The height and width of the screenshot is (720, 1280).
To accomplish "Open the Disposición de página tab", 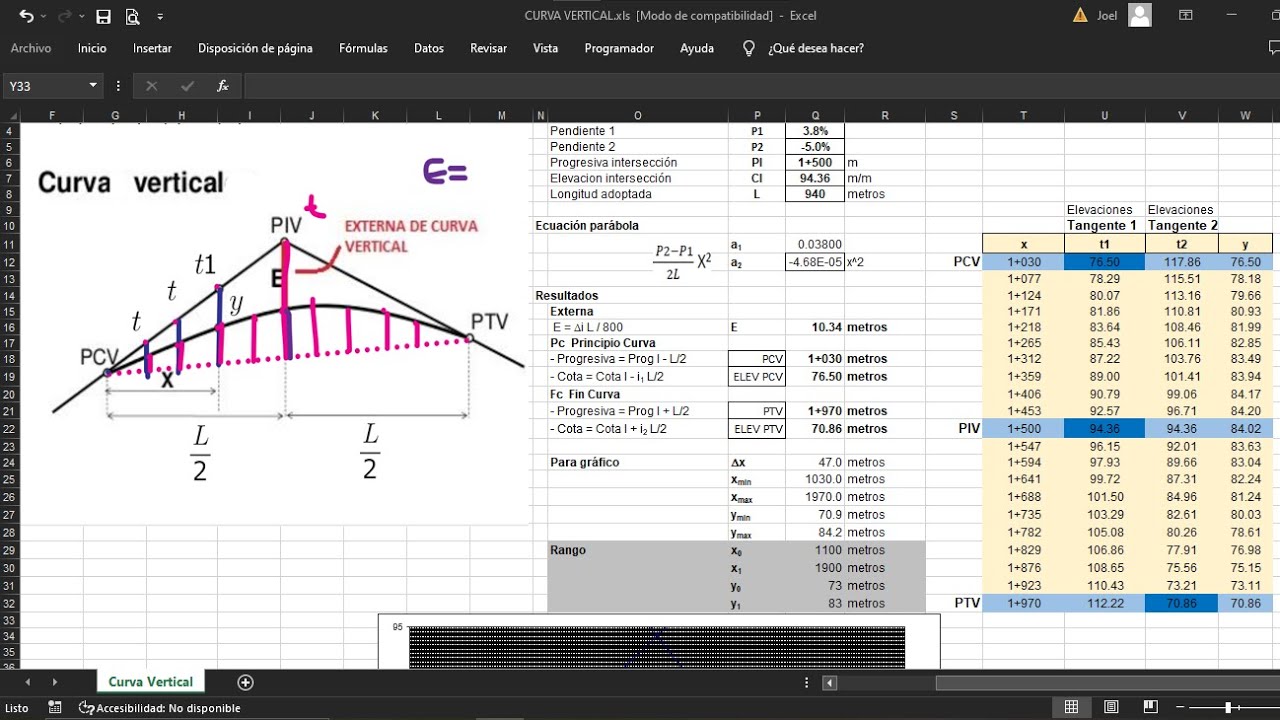I will [x=255, y=48].
